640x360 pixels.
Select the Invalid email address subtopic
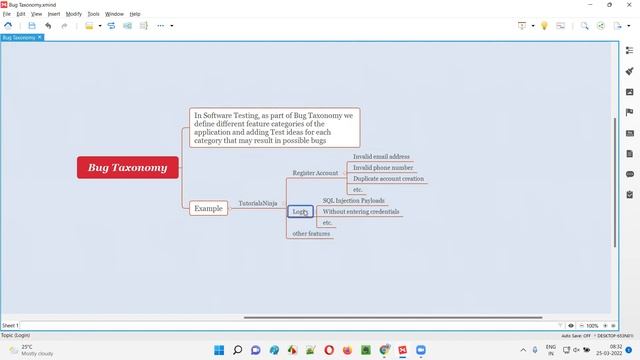(381, 156)
